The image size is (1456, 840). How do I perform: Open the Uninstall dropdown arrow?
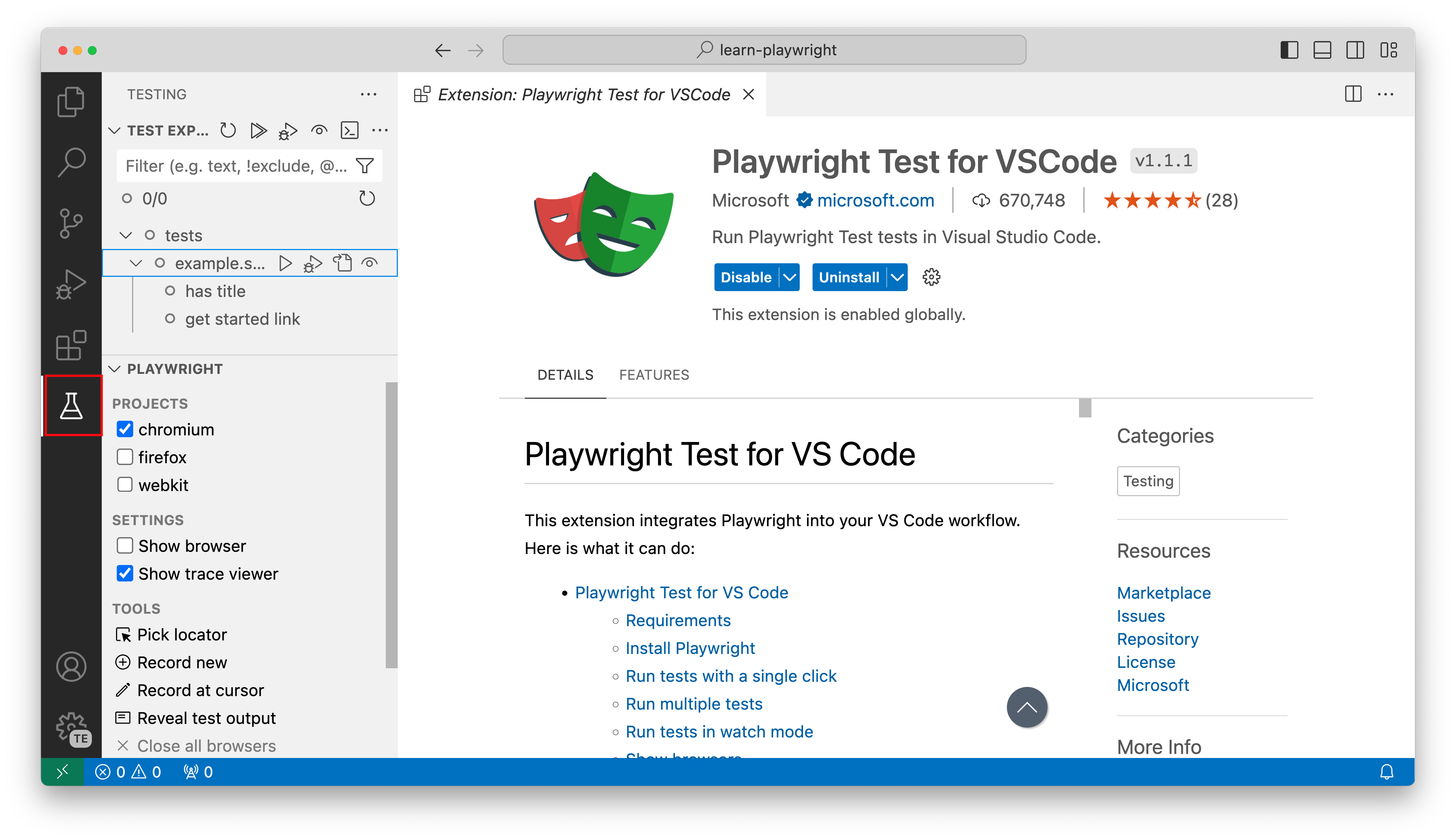click(897, 277)
